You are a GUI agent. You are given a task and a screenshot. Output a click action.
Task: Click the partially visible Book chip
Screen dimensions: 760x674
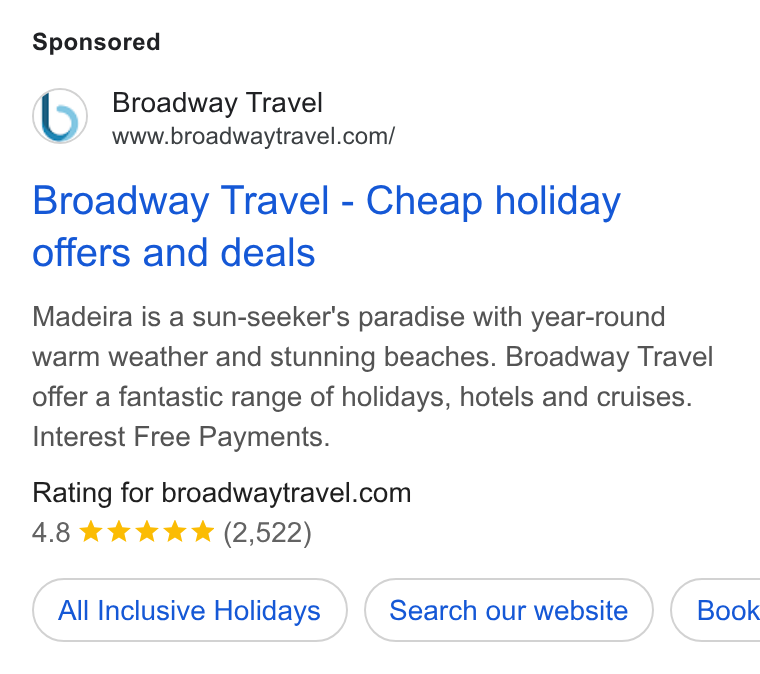(716, 610)
